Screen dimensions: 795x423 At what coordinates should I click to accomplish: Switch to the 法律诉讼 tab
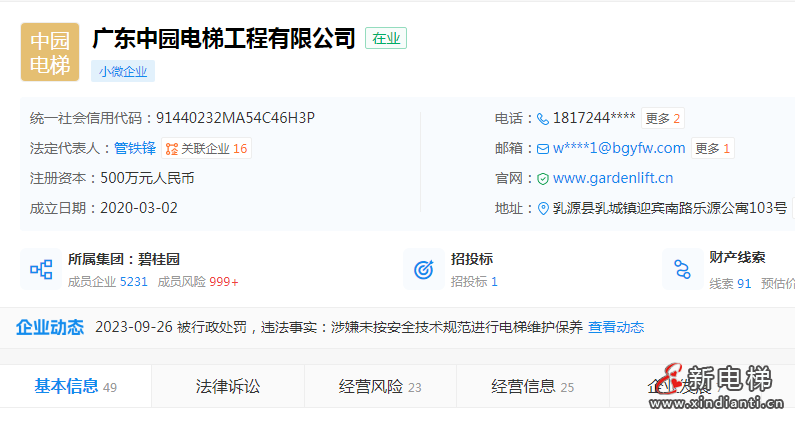click(x=228, y=387)
